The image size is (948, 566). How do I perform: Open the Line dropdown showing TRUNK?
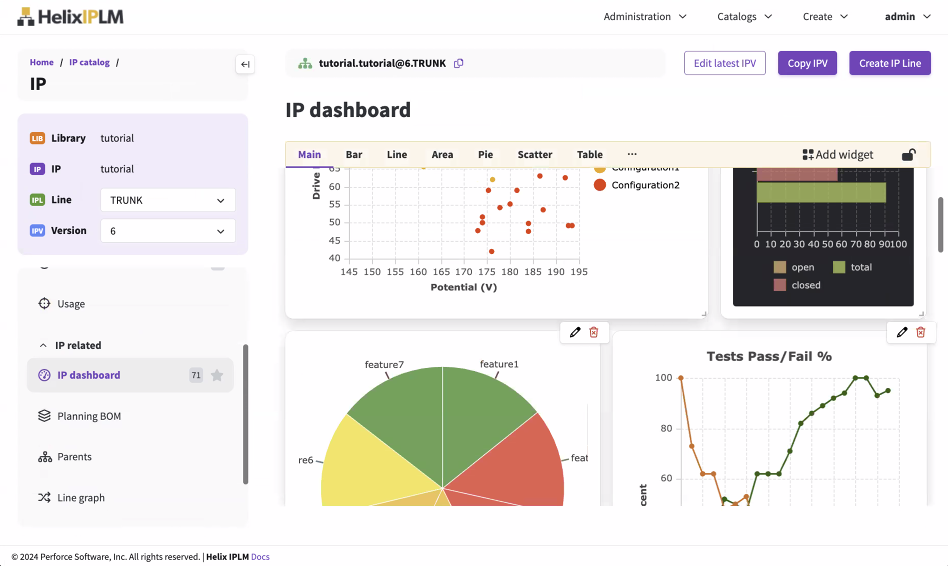pos(167,200)
